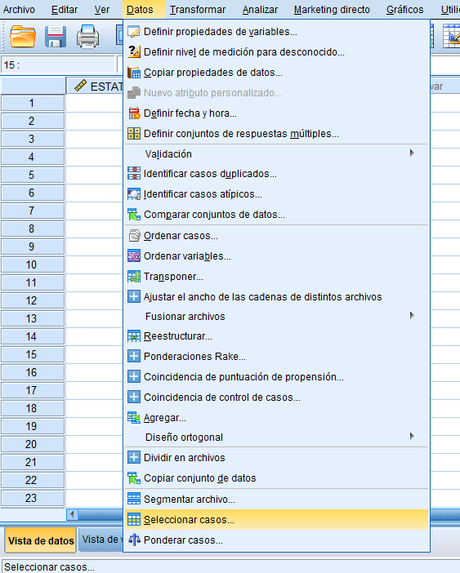Click the Open folder toolbar icon

tap(23, 36)
